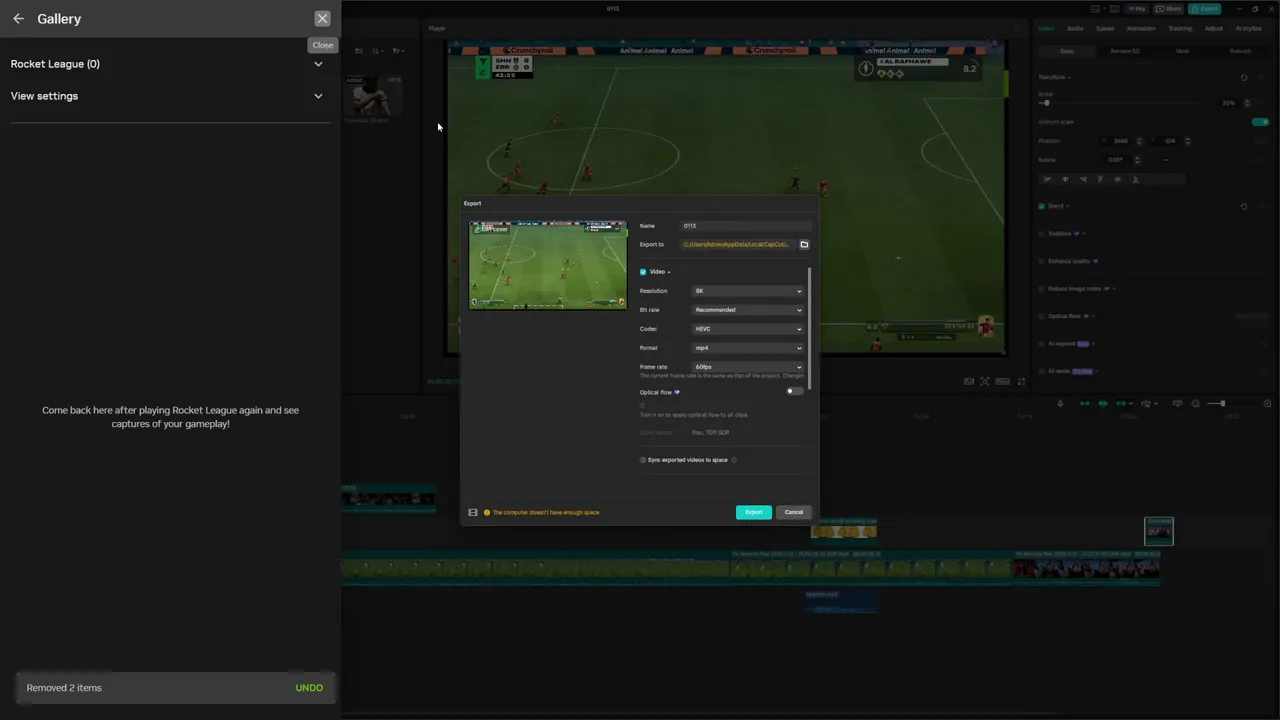The image size is (1280, 720).
Task: Enable the Optical flow checkbox in inspector
Action: click(1041, 316)
